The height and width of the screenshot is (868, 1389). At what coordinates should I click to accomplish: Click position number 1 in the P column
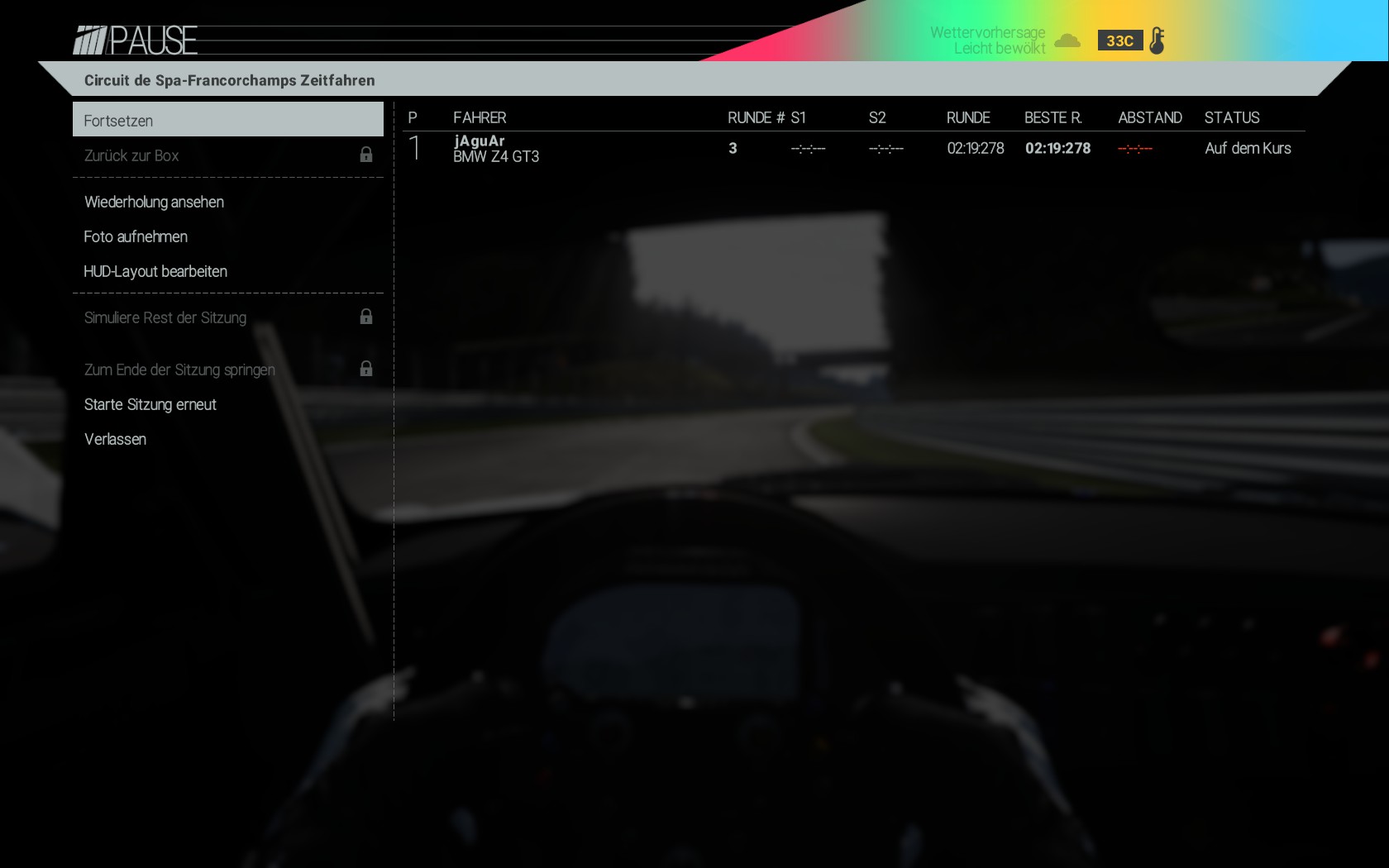point(415,148)
